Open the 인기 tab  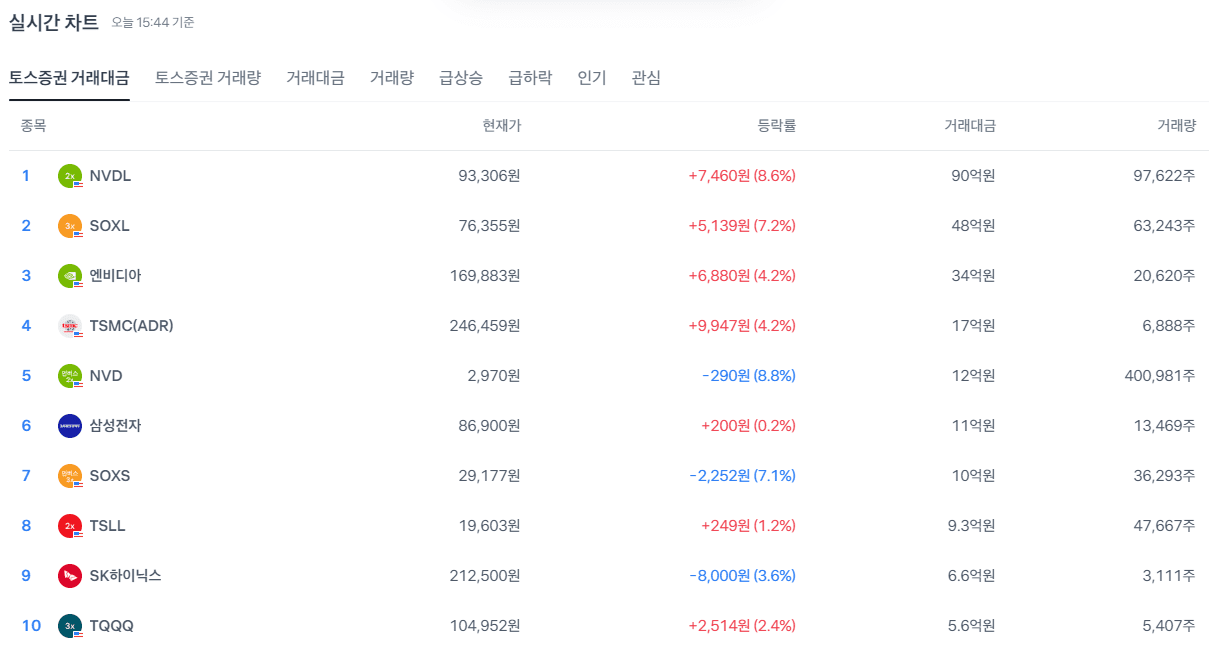pyautogui.click(x=591, y=78)
